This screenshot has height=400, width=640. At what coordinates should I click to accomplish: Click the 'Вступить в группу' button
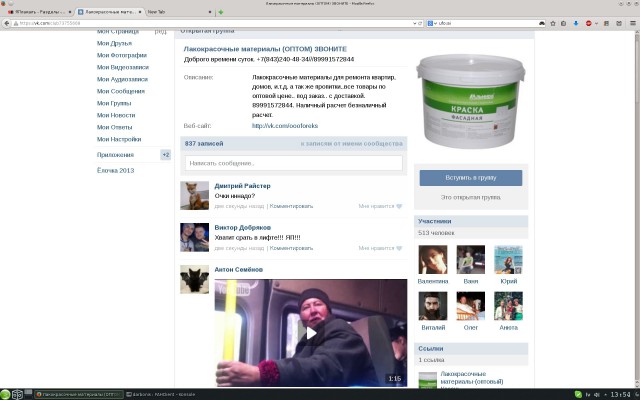[x=471, y=178]
